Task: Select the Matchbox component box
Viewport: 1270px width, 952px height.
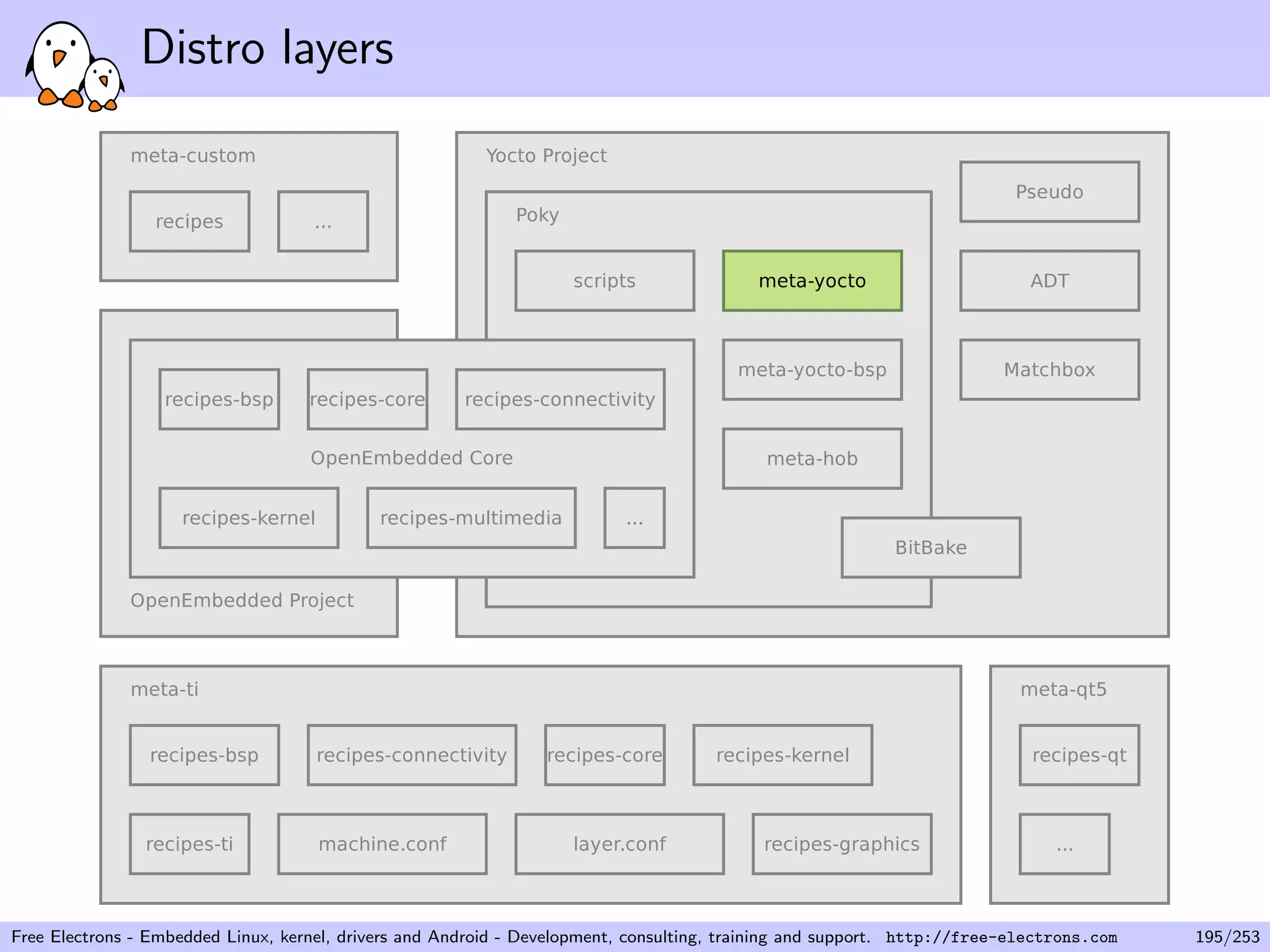Action: (1049, 370)
